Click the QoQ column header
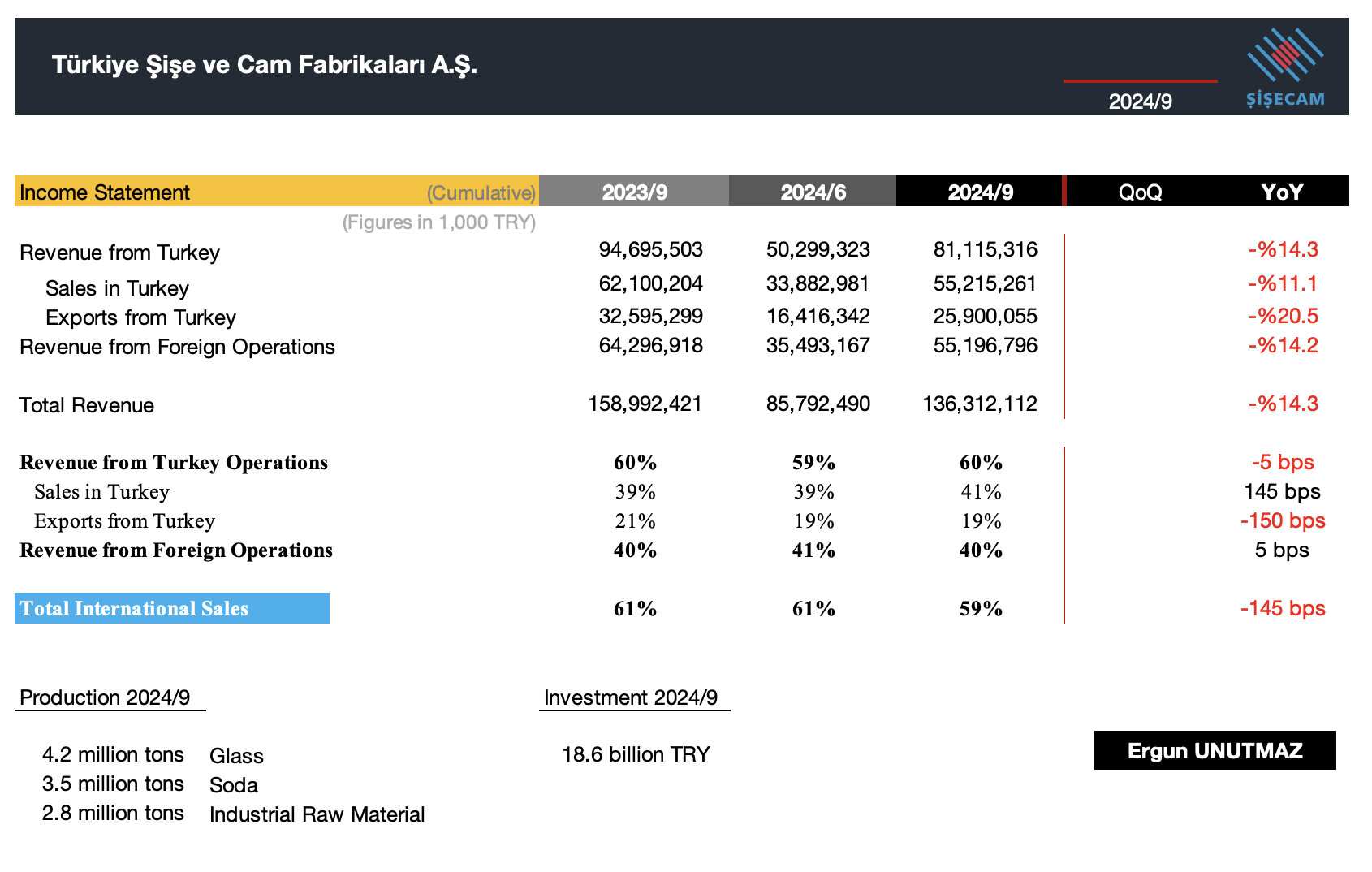 pyautogui.click(x=1140, y=192)
